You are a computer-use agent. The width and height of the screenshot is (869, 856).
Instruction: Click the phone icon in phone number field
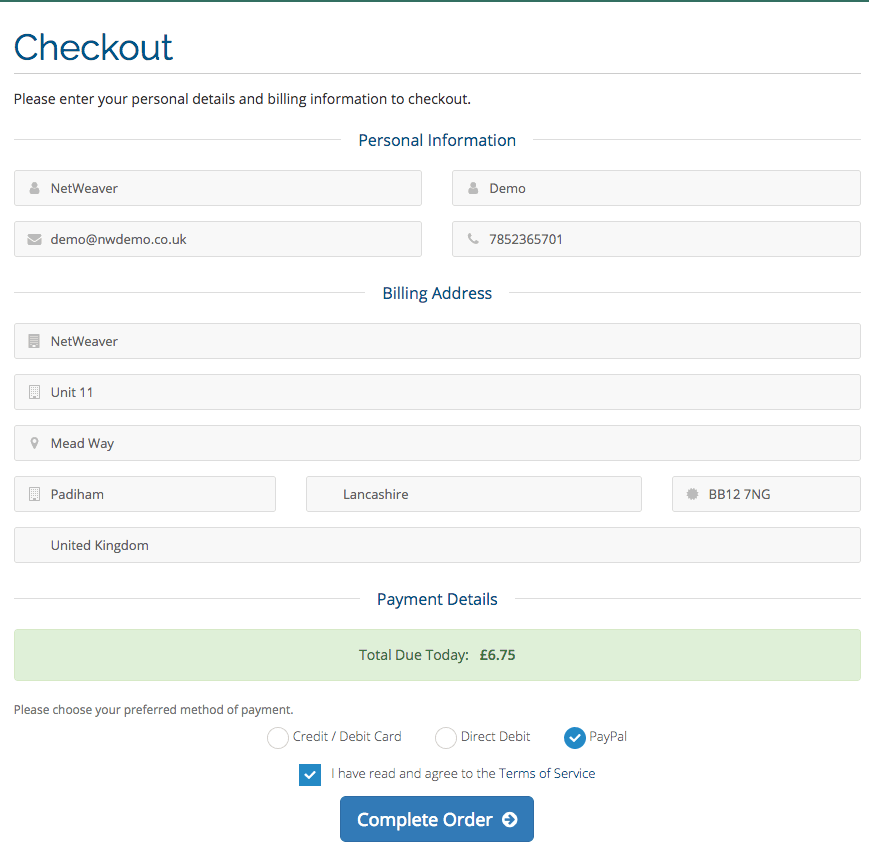click(x=473, y=239)
